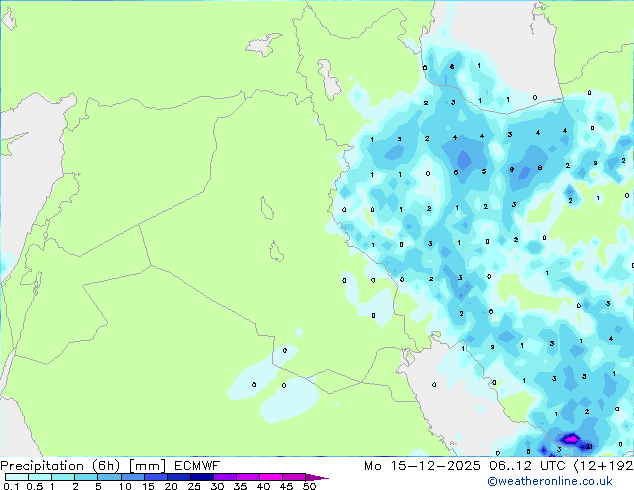
Task: Open the weatheronline.co.uk copyright link
Action: pyautogui.click(x=550, y=481)
